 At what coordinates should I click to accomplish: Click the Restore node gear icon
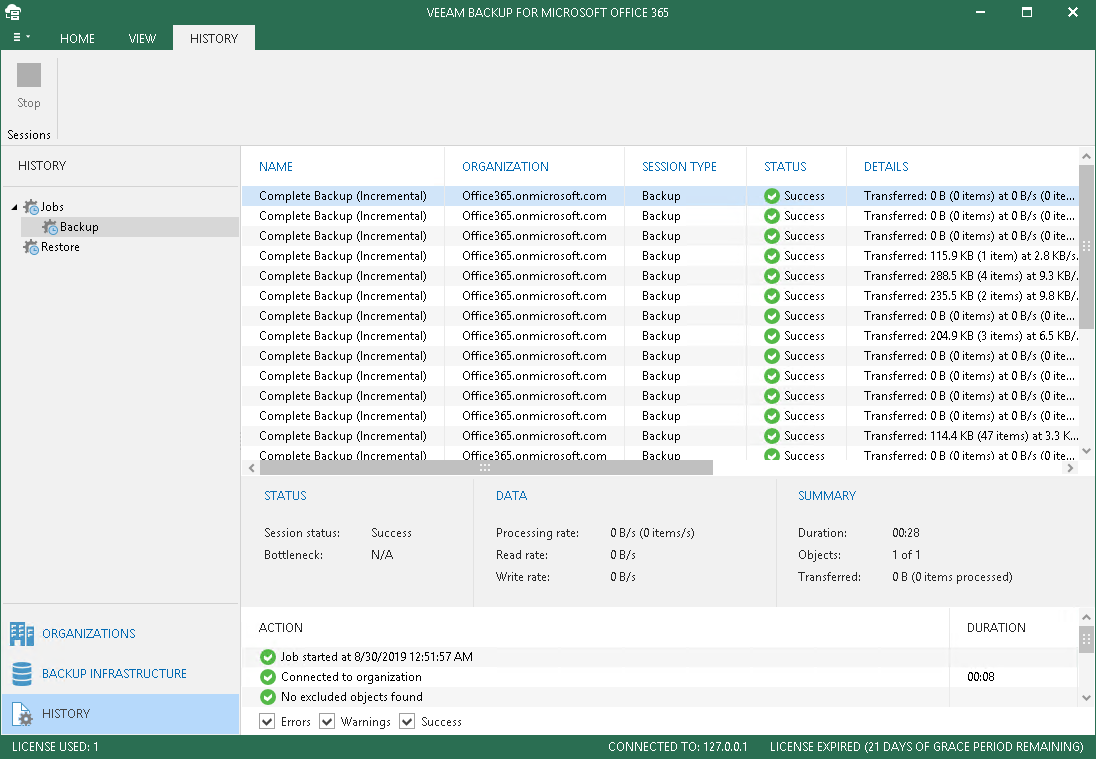click(31, 247)
